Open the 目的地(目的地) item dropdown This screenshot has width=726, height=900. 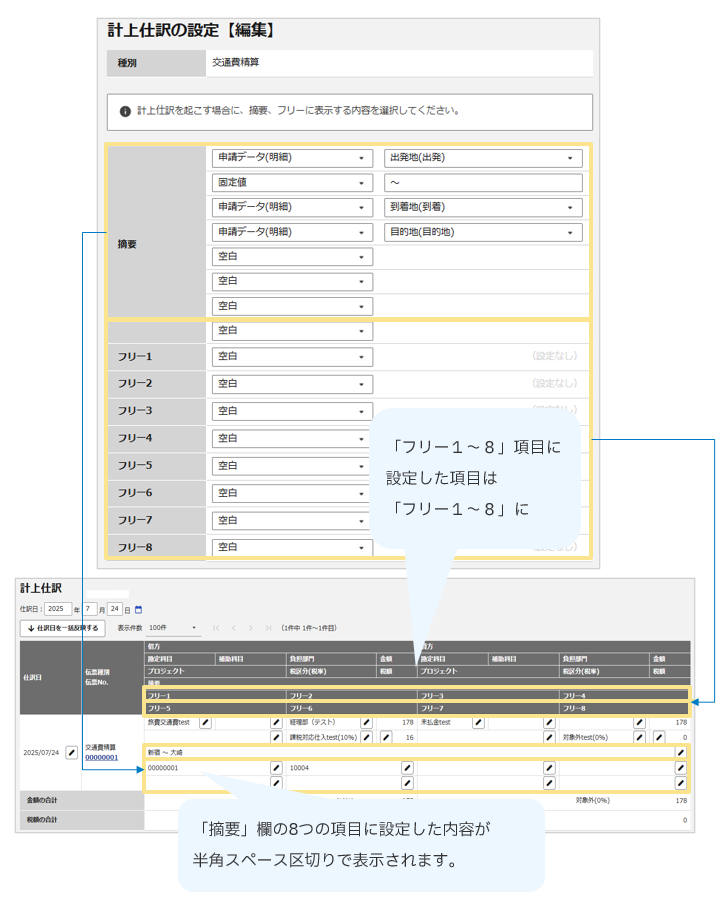tap(483, 232)
